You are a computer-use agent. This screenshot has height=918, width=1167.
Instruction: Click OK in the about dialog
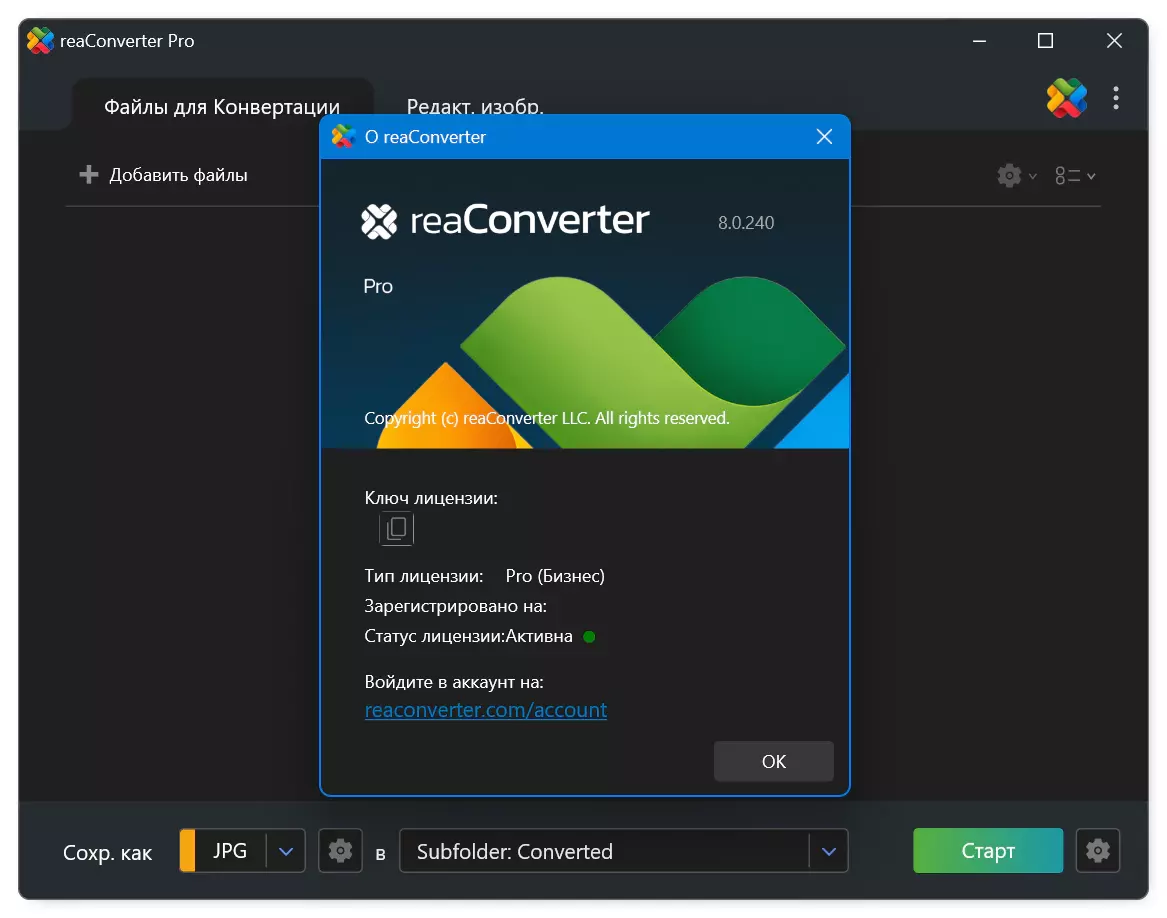pyautogui.click(x=773, y=761)
